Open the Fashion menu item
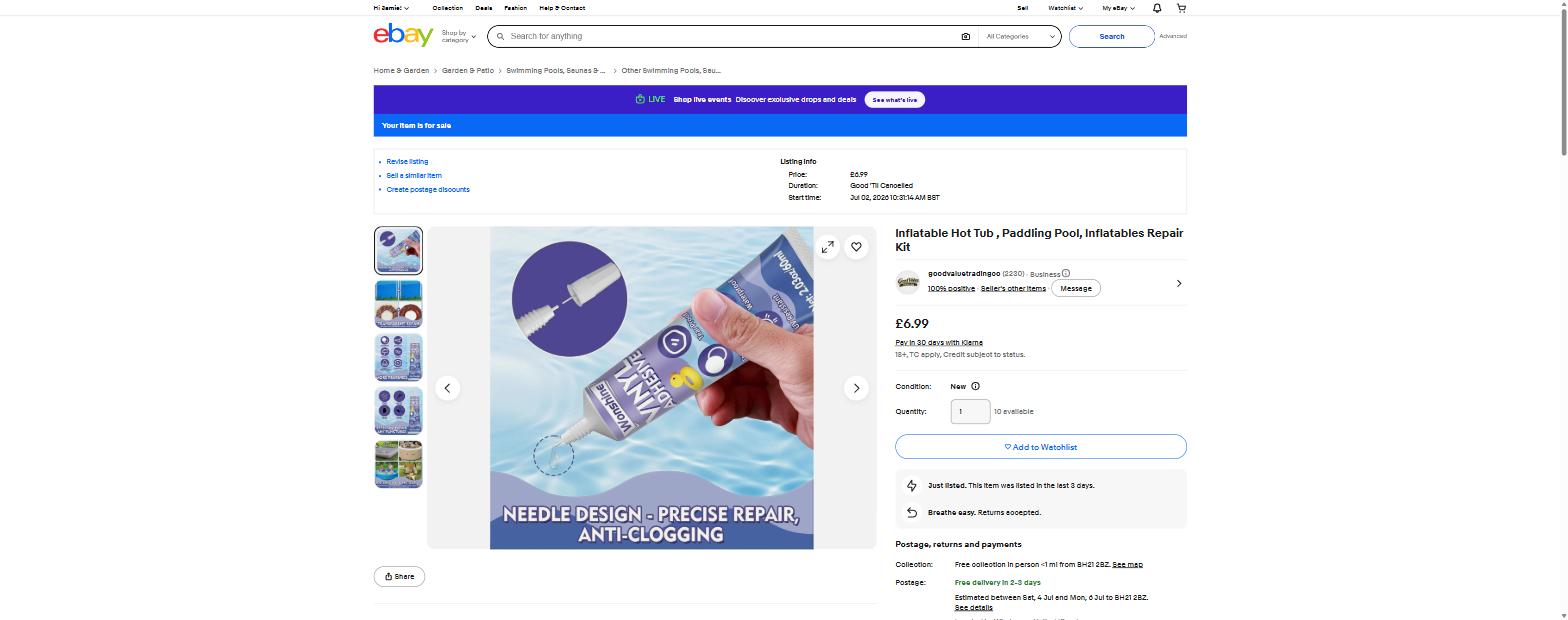 pos(515,8)
